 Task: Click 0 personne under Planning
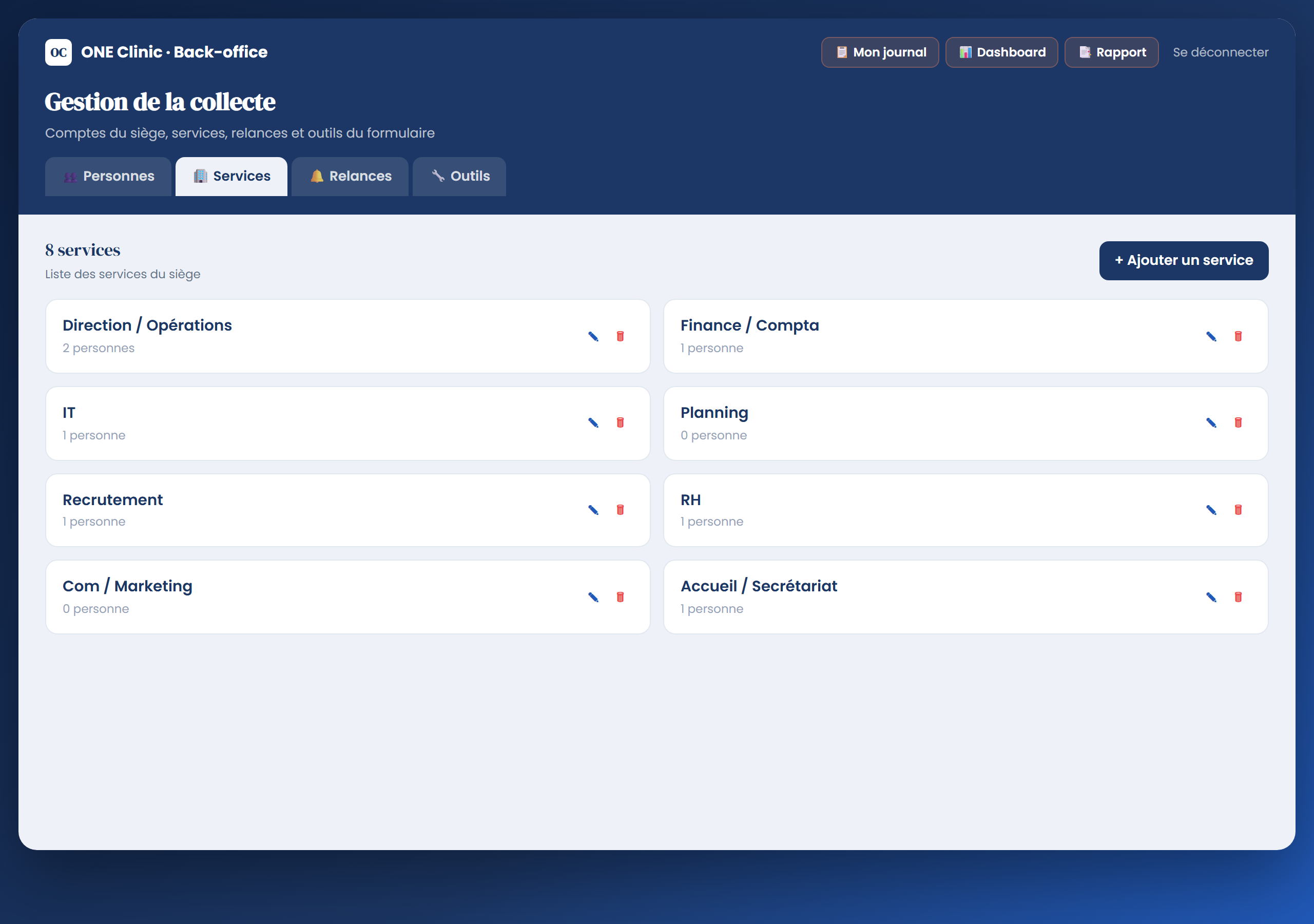pos(713,435)
